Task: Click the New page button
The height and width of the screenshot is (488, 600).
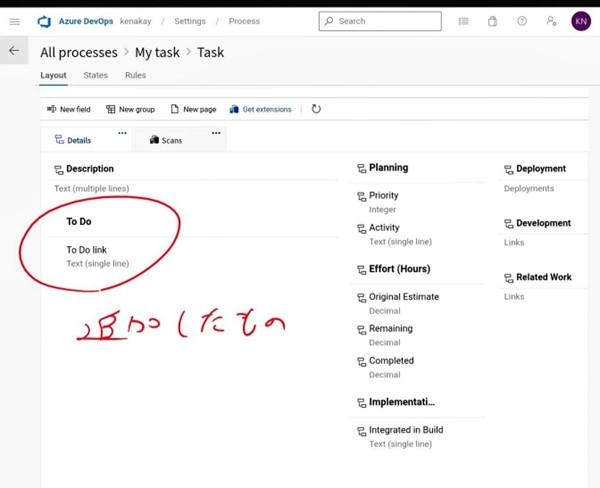Action: pos(193,109)
